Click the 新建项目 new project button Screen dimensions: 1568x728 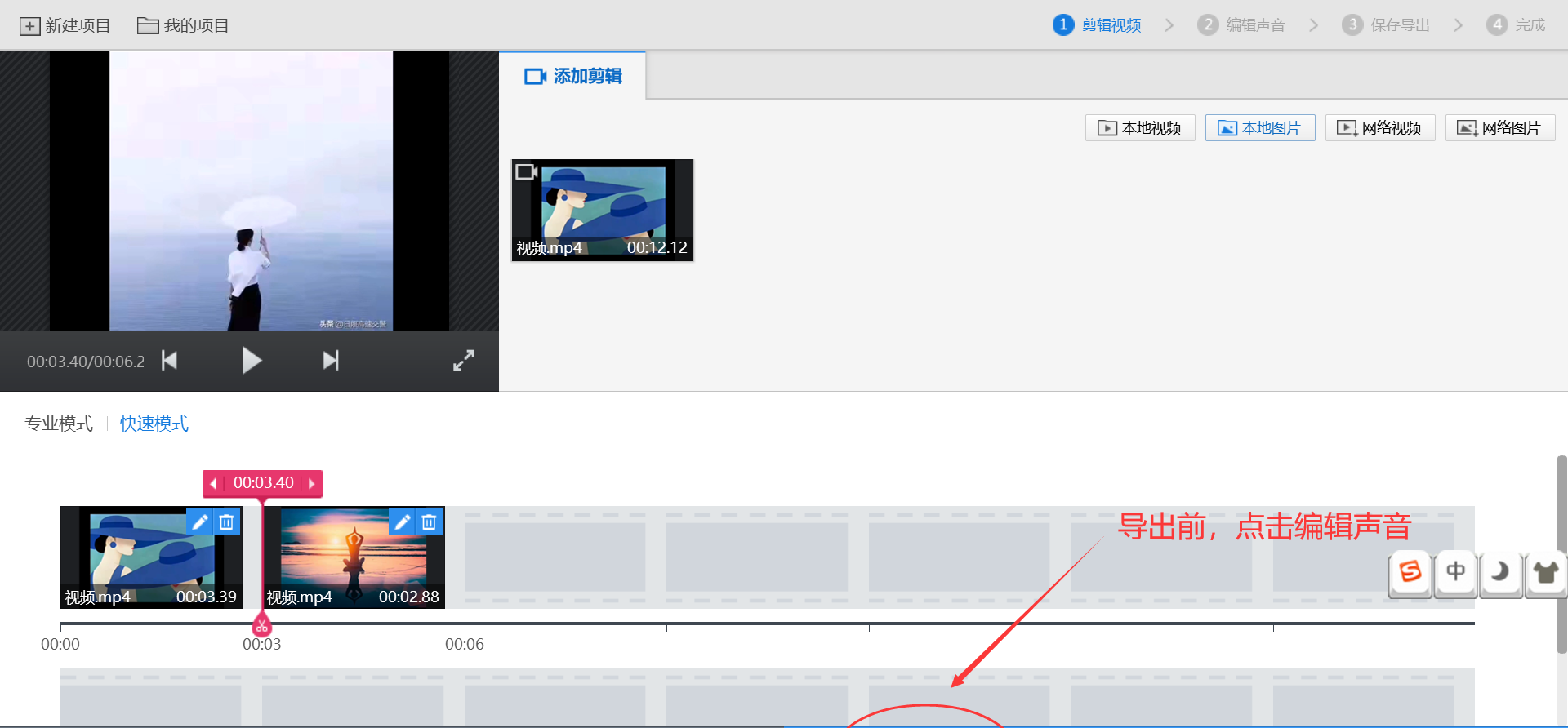pos(65,25)
